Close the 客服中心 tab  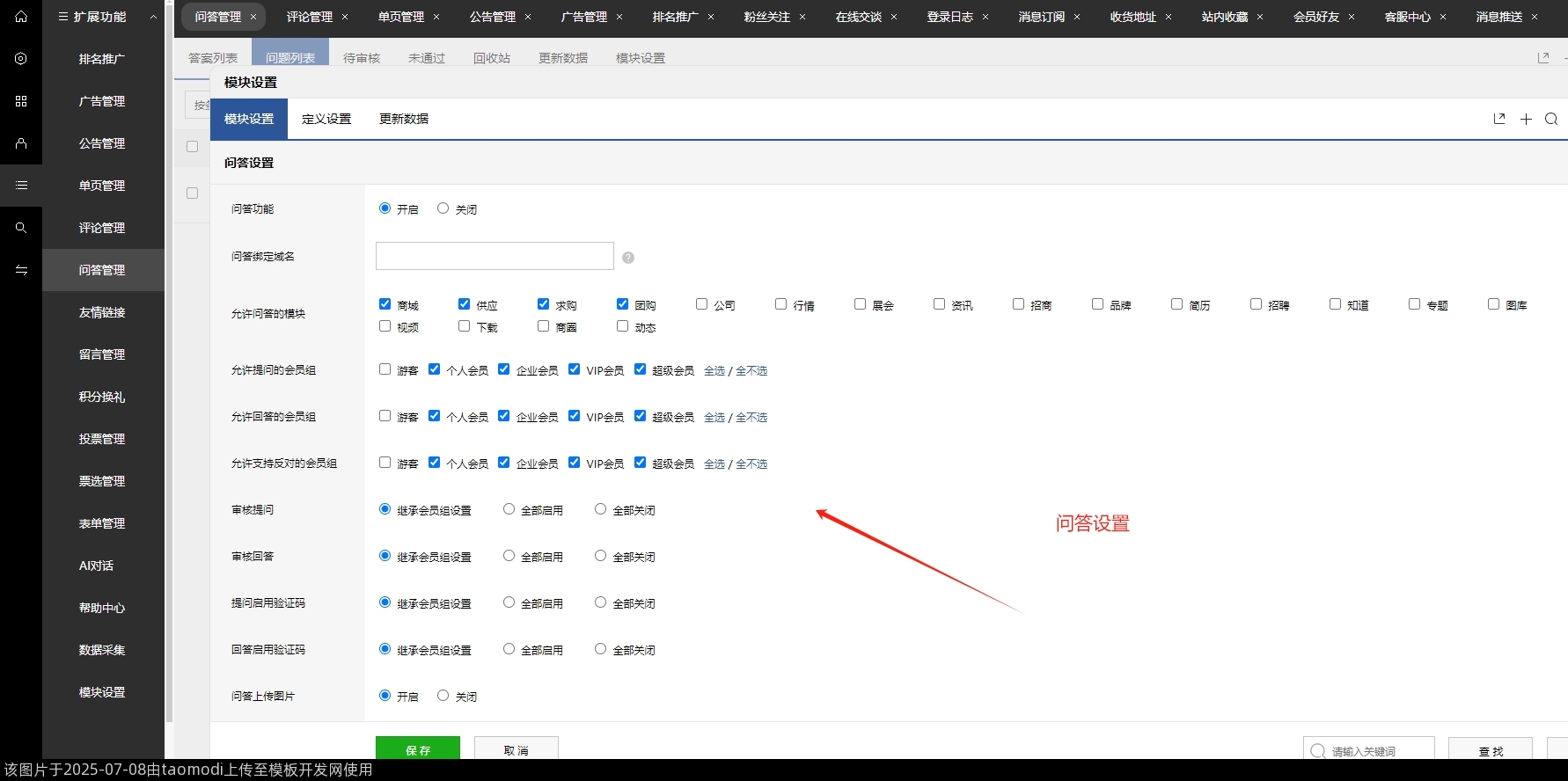point(1443,17)
